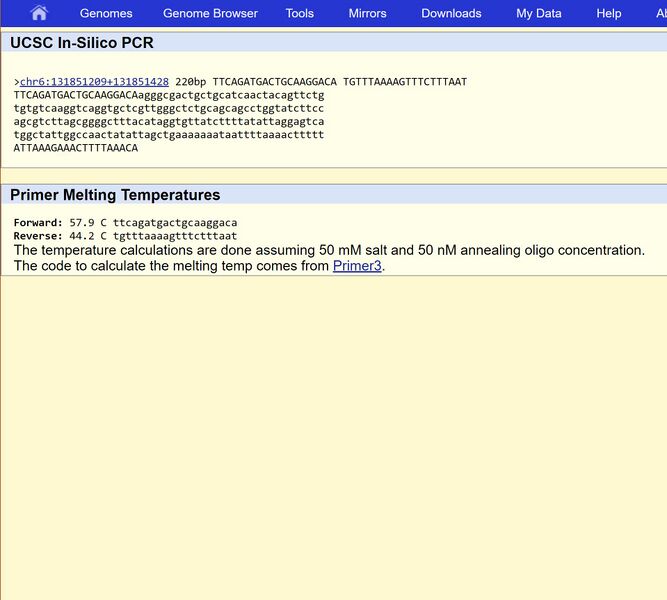Click the UCSC In-Silico PCR heading
The width and height of the screenshot is (667, 600).
point(82,43)
